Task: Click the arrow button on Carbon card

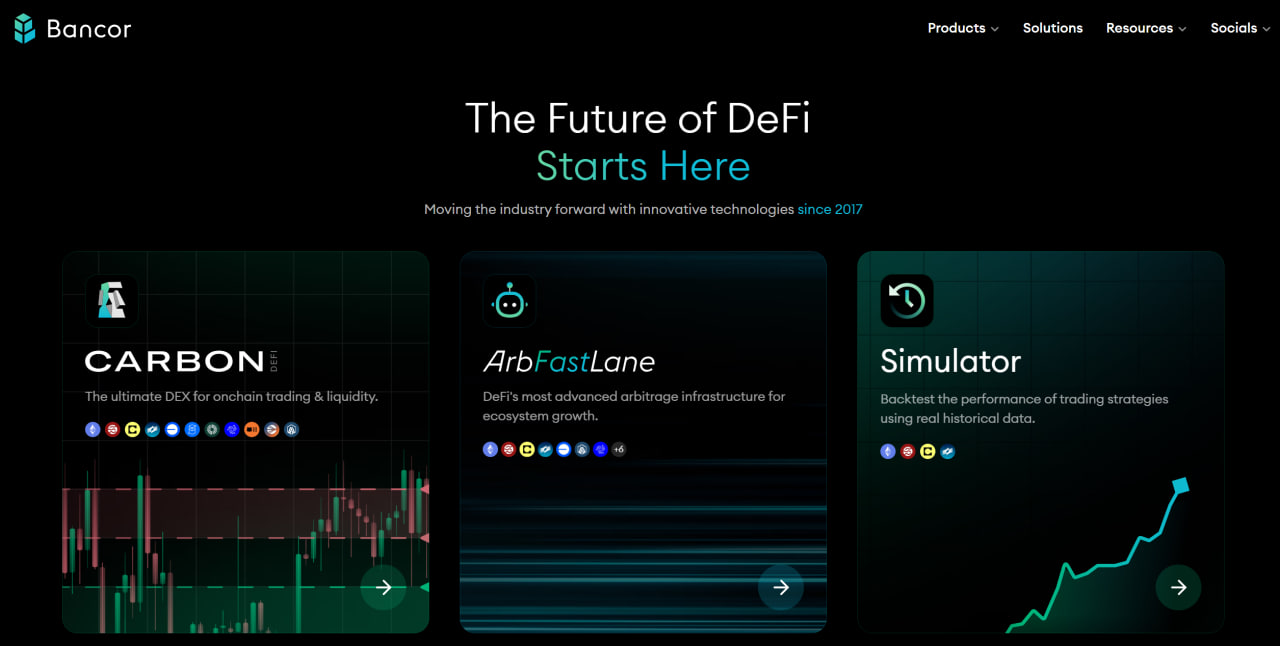Action: (x=383, y=588)
